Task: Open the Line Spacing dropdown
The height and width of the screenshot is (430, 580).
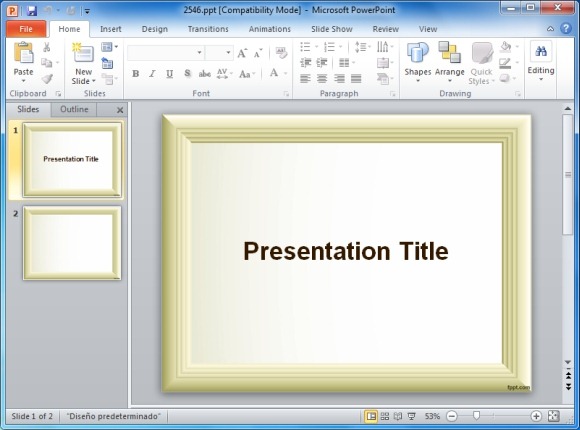Action: [x=362, y=47]
